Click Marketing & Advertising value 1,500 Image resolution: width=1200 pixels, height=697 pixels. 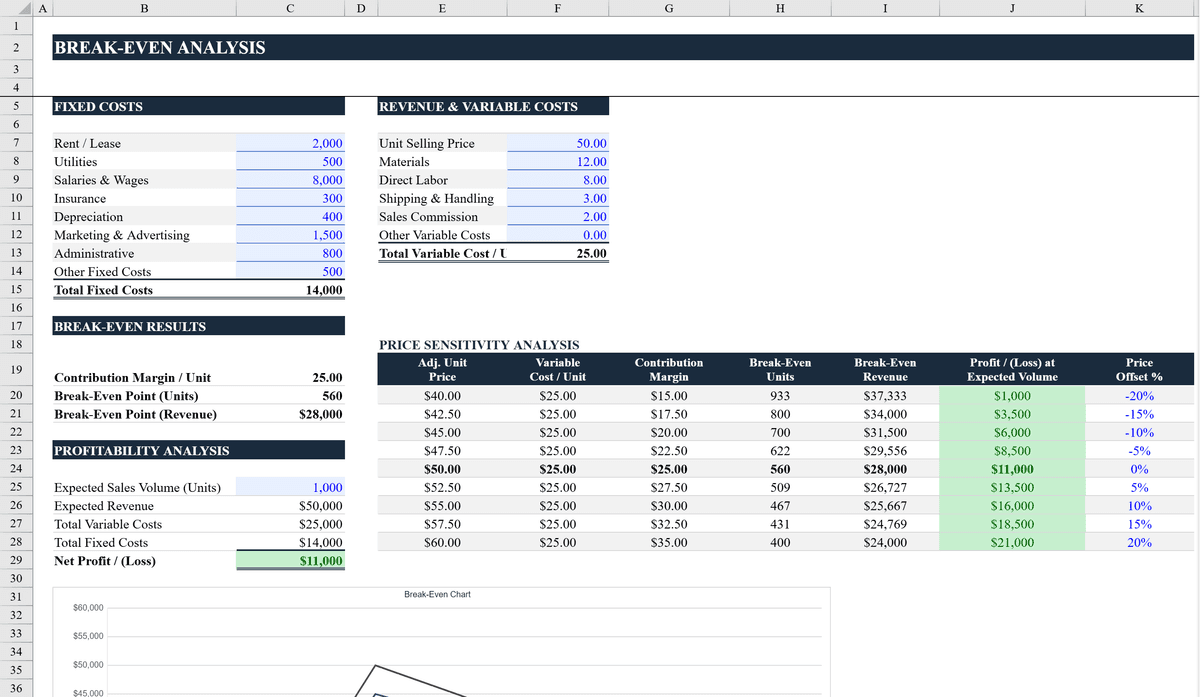[291, 235]
